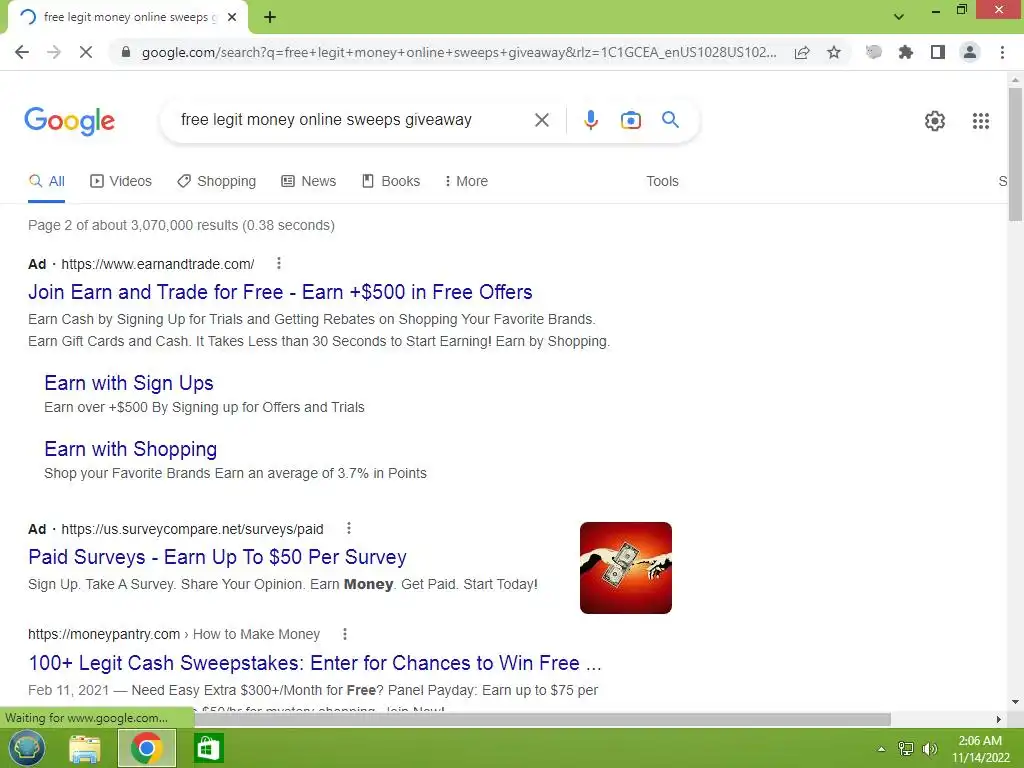Open the Google apps grid
Image resolution: width=1024 pixels, height=768 pixels.
point(980,121)
